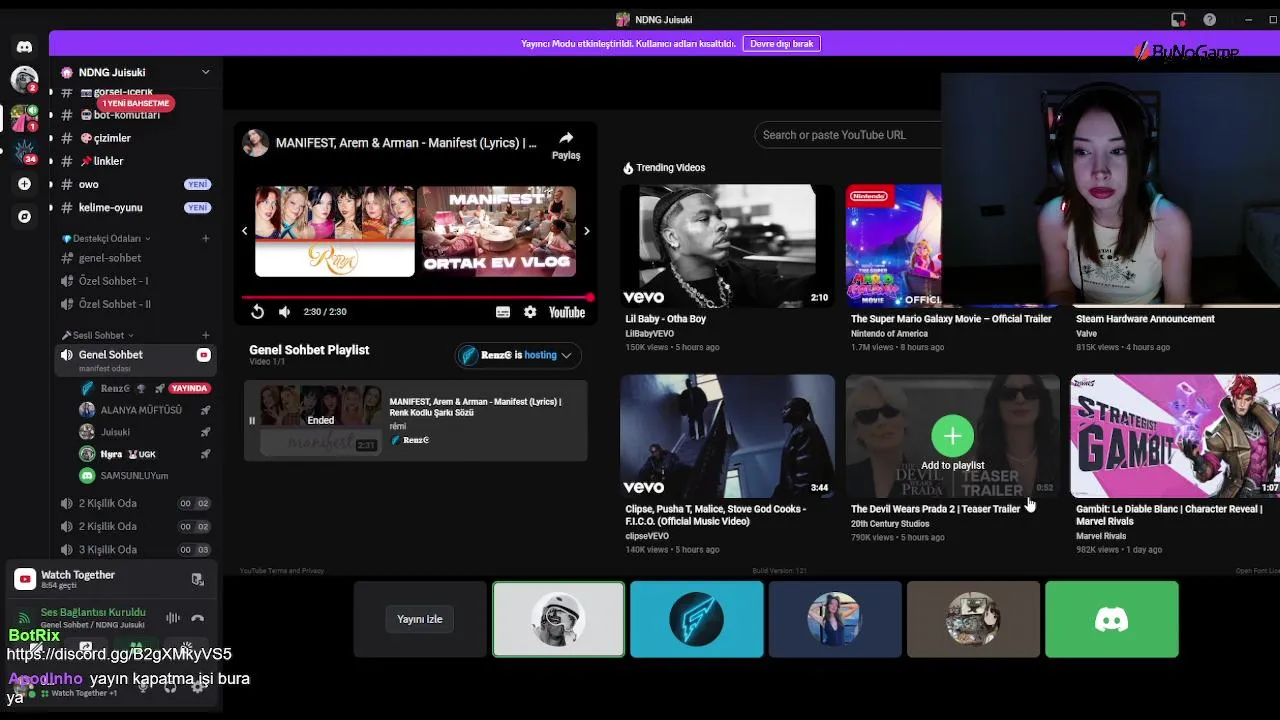Click the 1 YENİ BAHSETME mention pill
This screenshot has width=1280, height=720.
pos(136,103)
